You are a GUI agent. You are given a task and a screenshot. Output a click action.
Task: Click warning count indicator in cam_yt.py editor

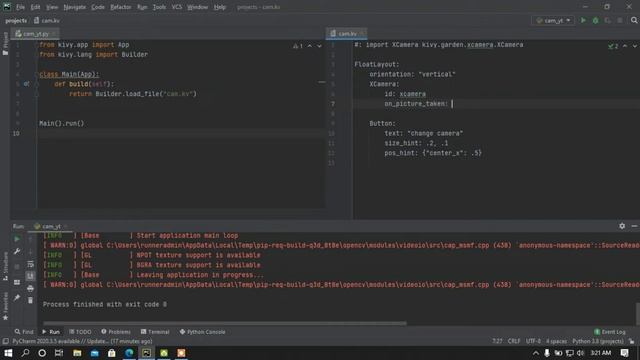tap(298, 46)
